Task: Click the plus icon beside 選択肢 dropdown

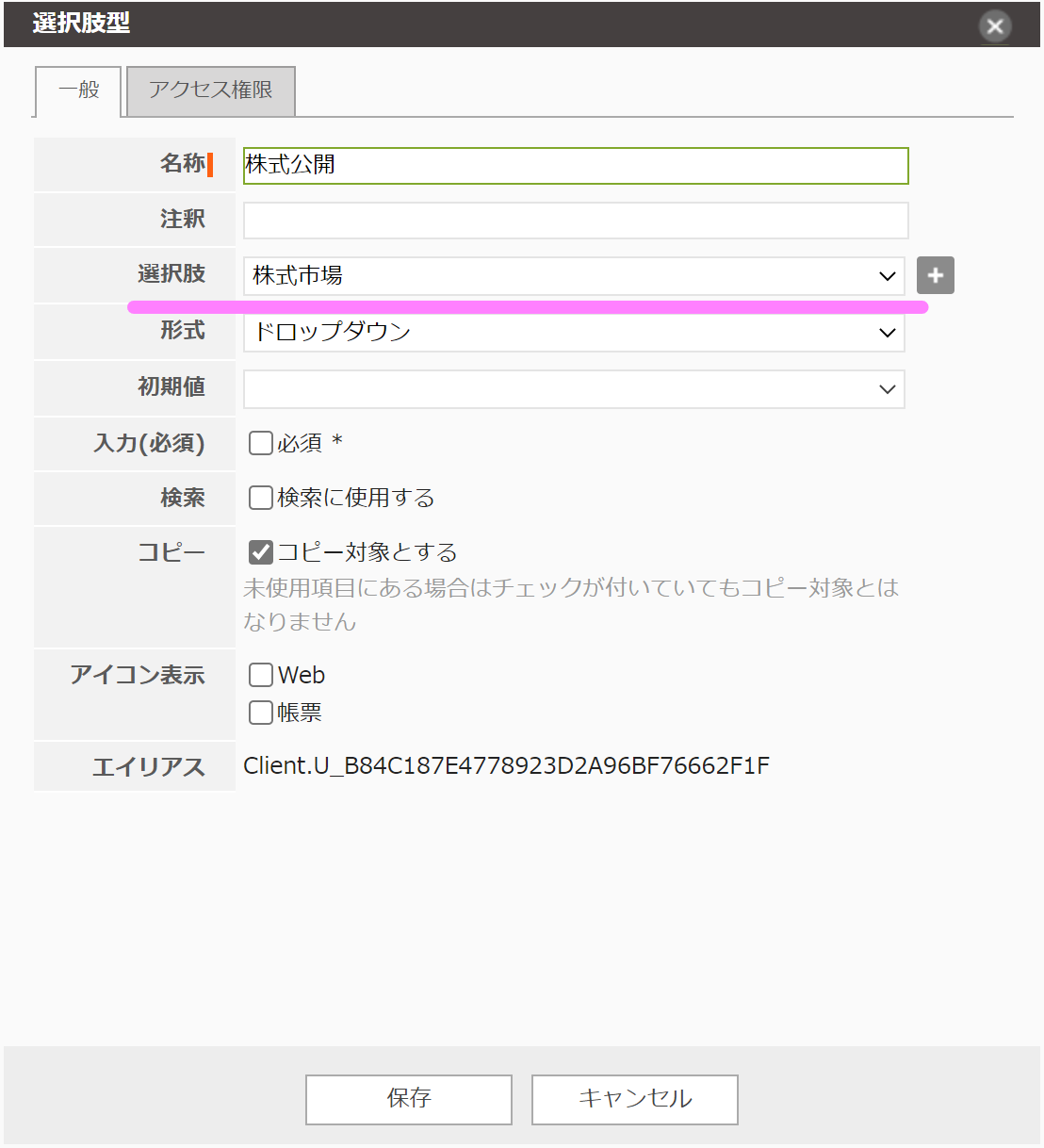Action: tap(935, 275)
